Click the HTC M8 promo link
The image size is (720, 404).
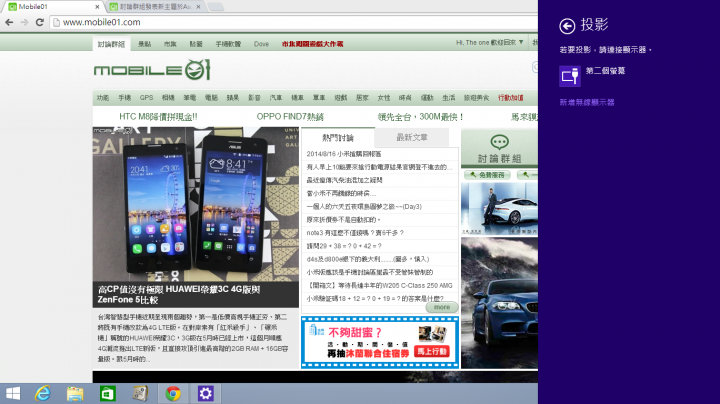158,117
